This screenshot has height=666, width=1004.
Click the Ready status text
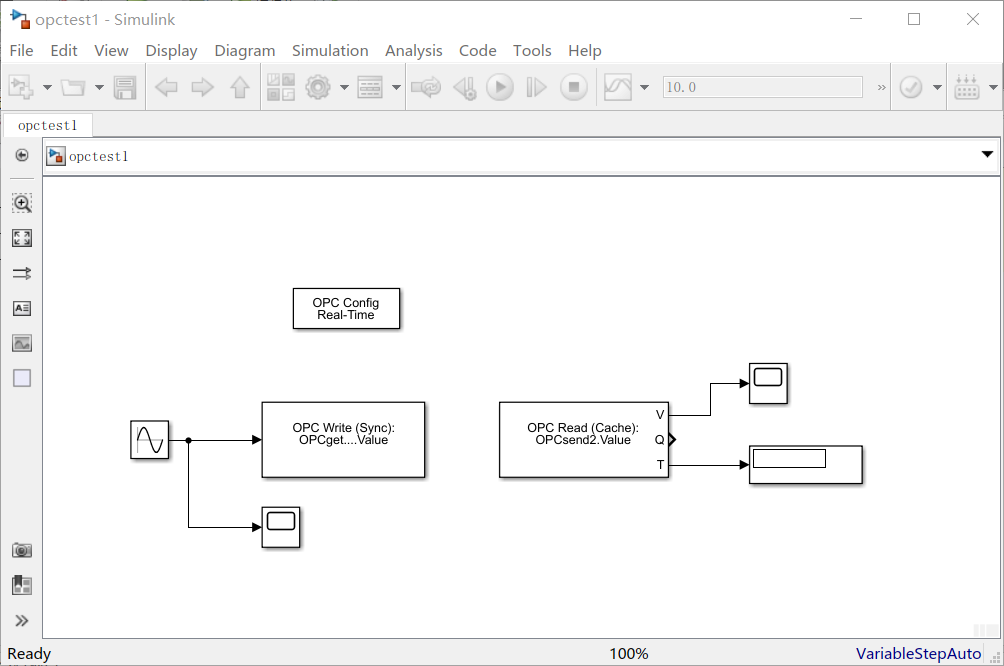coord(29,654)
